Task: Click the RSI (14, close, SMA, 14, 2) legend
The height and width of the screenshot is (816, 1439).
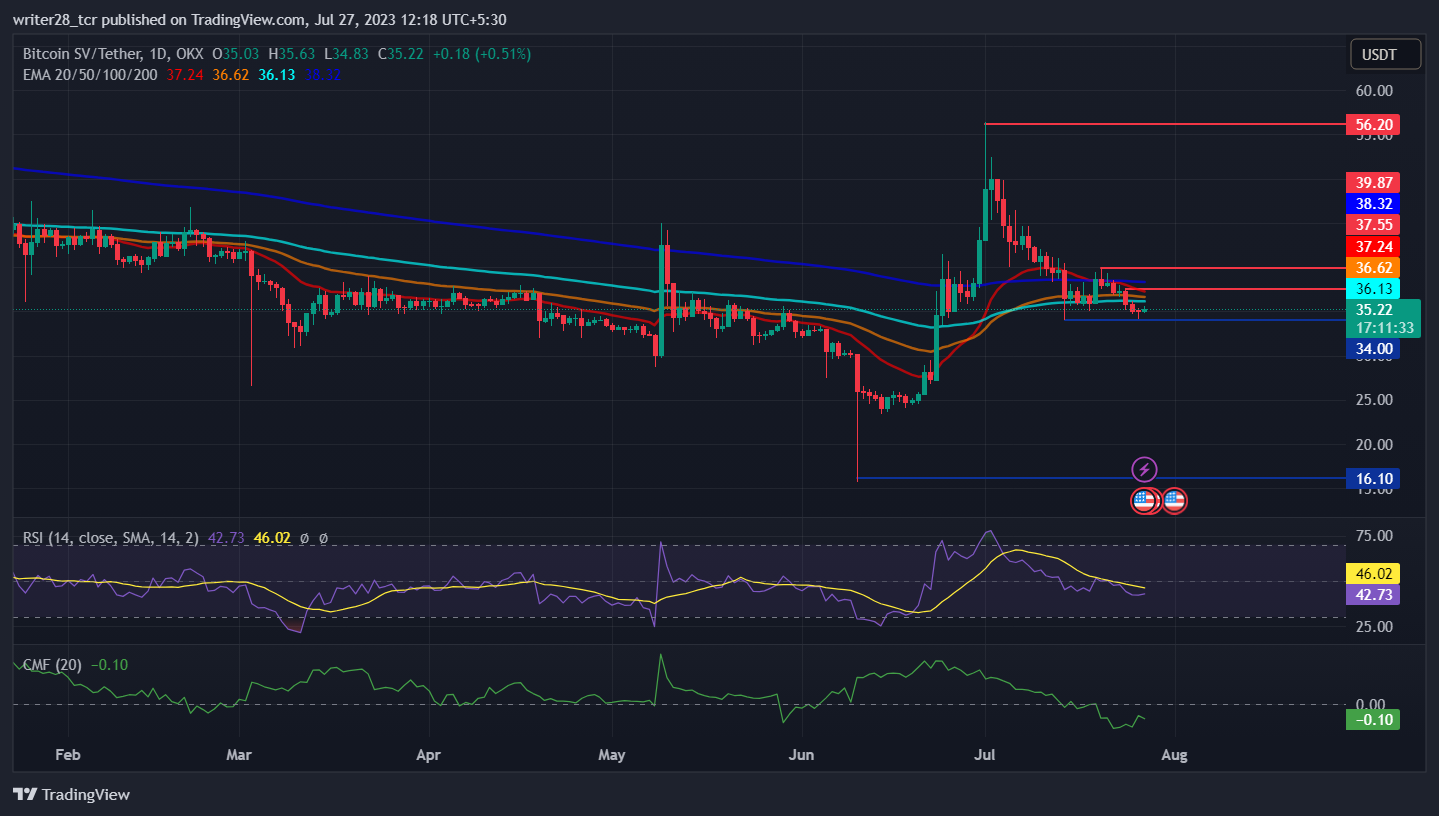Action: [111, 538]
